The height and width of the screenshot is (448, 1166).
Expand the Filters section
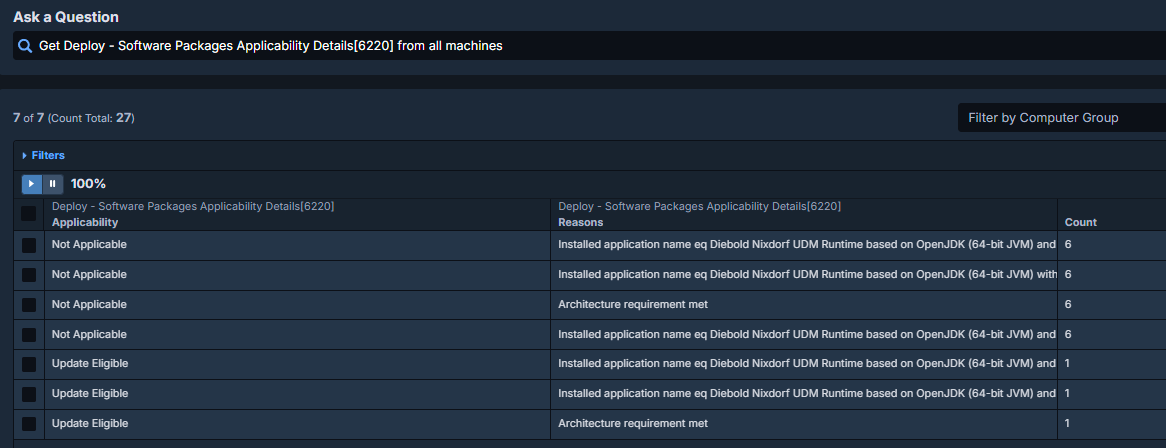[43, 156]
